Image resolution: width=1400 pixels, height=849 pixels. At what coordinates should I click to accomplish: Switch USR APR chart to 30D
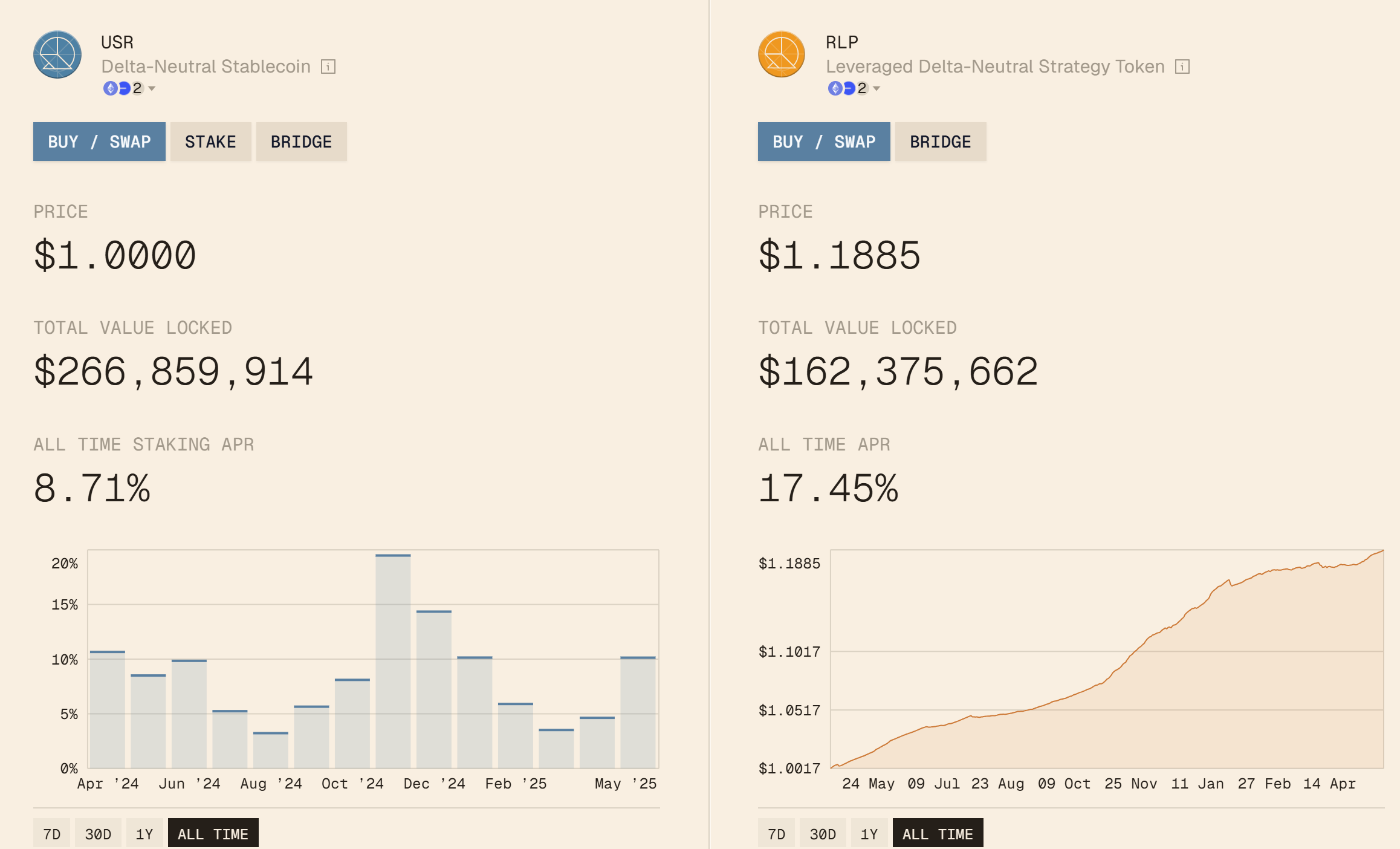point(98,834)
